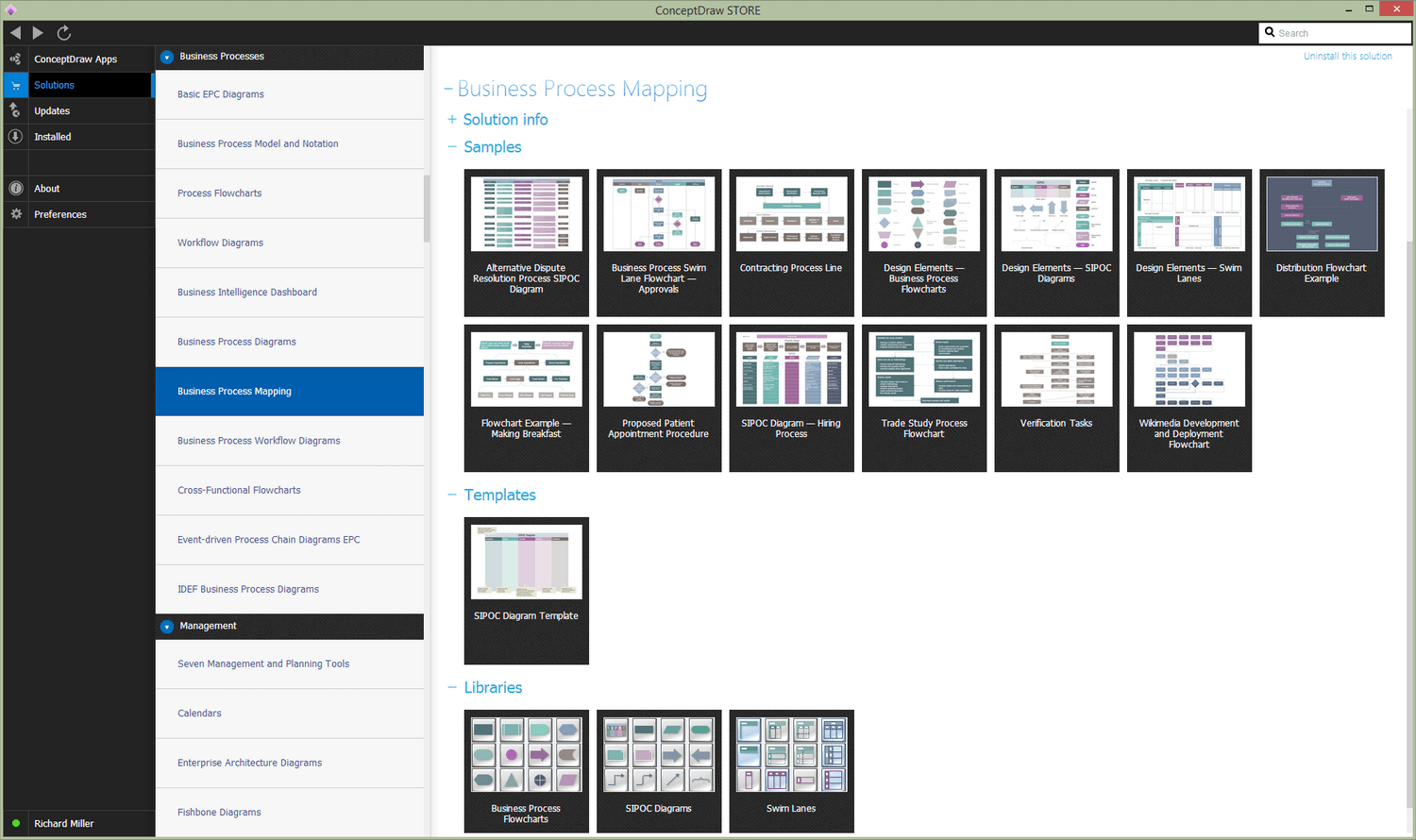The image size is (1416, 840).
Task: Select IDEF Business Process Diagrams
Action: pos(290,589)
